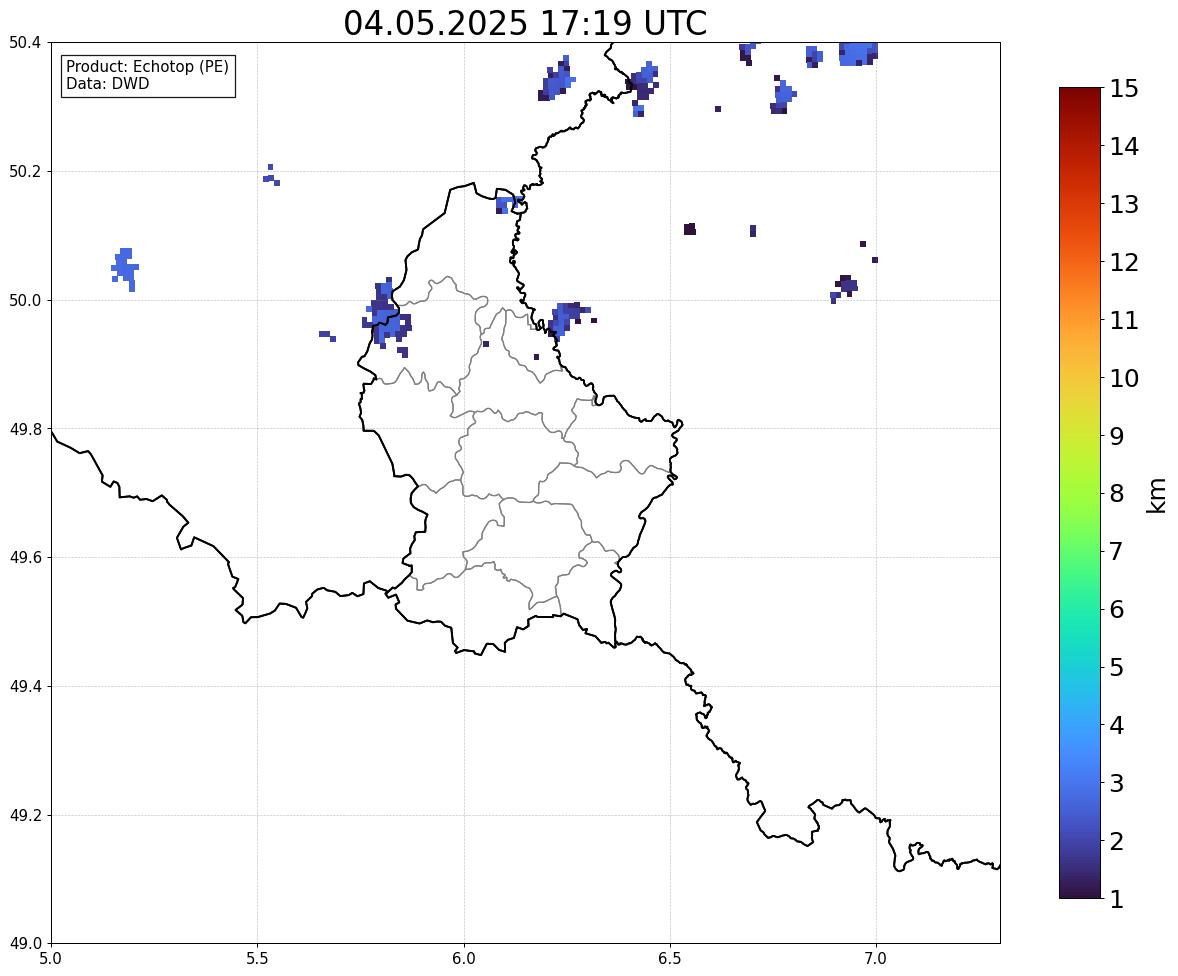
Task: Select the latitude tick label 49.2
Action: pyautogui.click(x=25, y=815)
